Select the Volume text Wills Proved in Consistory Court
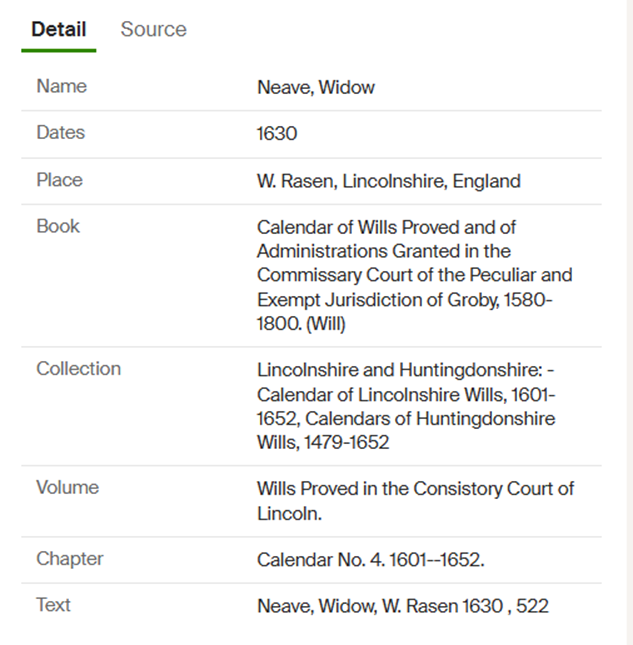Image resolution: width=633 pixels, height=645 pixels. pos(415,501)
